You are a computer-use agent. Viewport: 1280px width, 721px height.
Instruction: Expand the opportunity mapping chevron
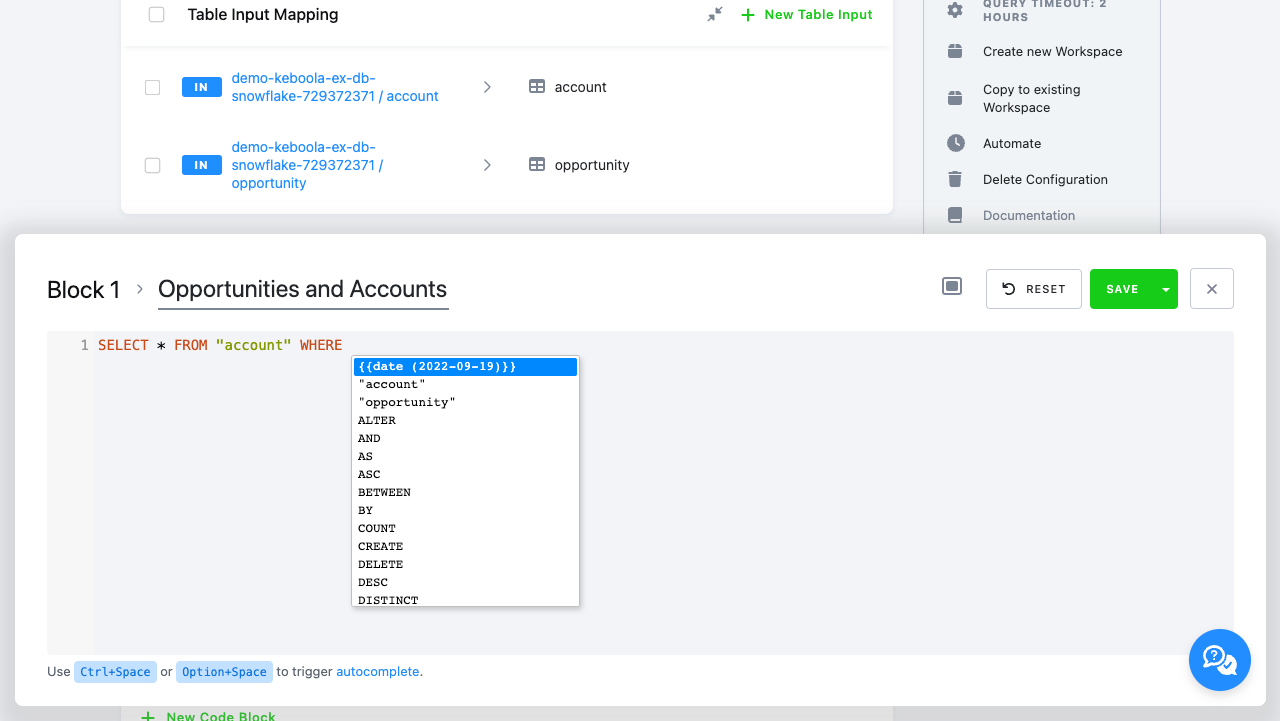point(487,165)
